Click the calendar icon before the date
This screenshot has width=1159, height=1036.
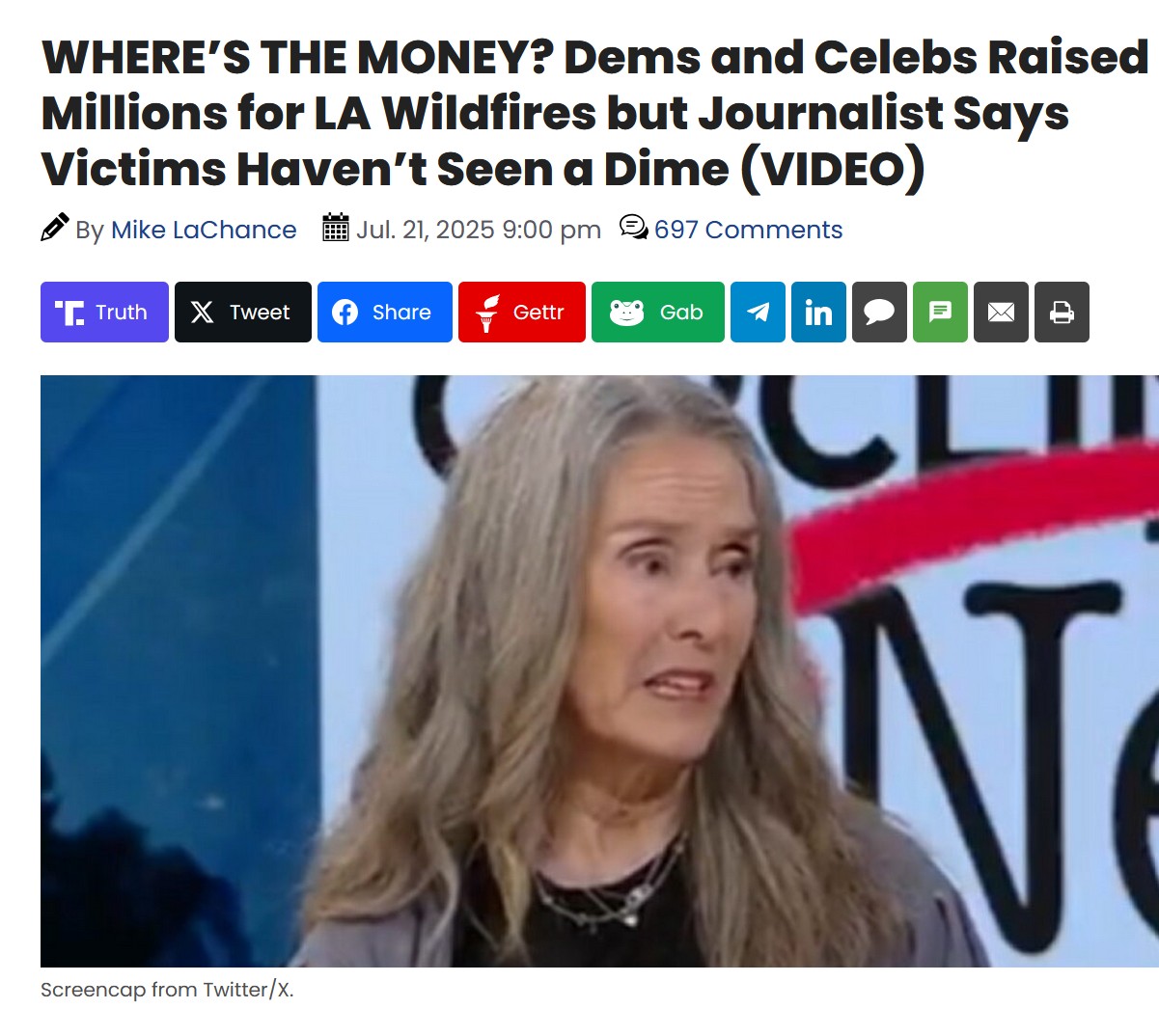[x=335, y=228]
